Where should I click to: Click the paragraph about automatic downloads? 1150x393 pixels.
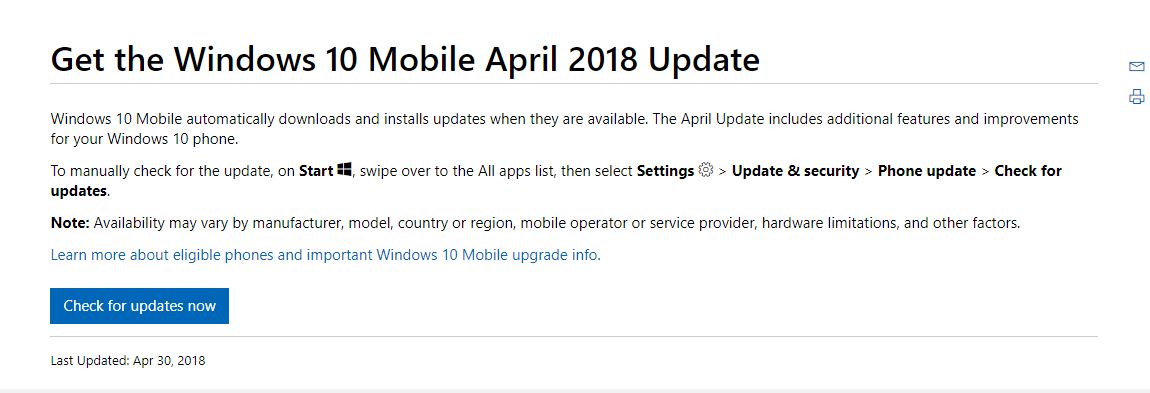564,128
